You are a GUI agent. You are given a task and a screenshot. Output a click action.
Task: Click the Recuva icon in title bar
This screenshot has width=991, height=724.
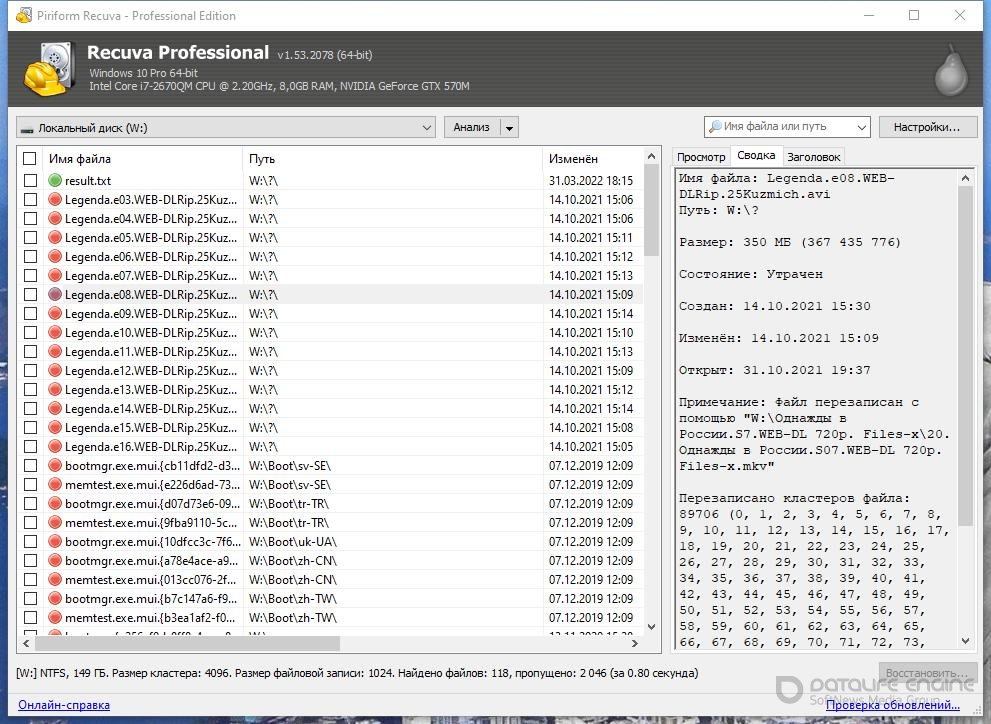(x=18, y=16)
